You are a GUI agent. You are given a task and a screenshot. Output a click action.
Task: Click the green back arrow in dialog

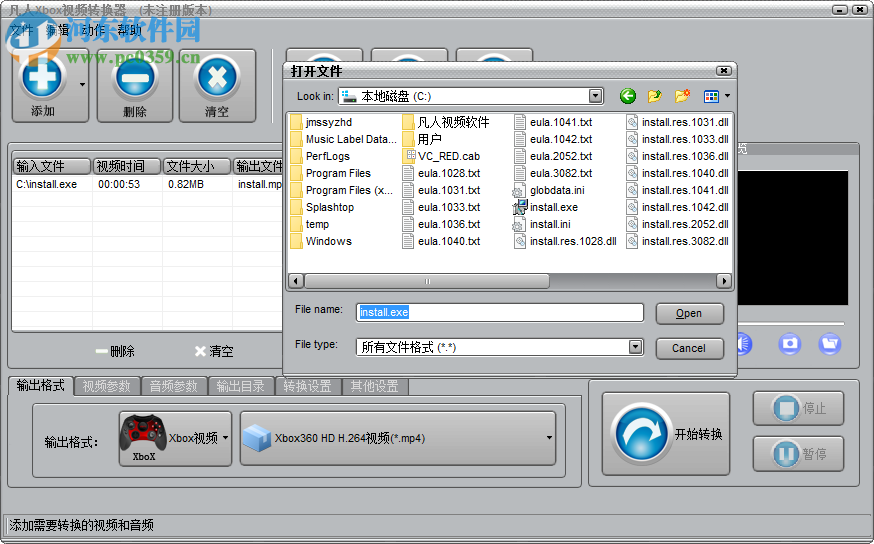(628, 96)
